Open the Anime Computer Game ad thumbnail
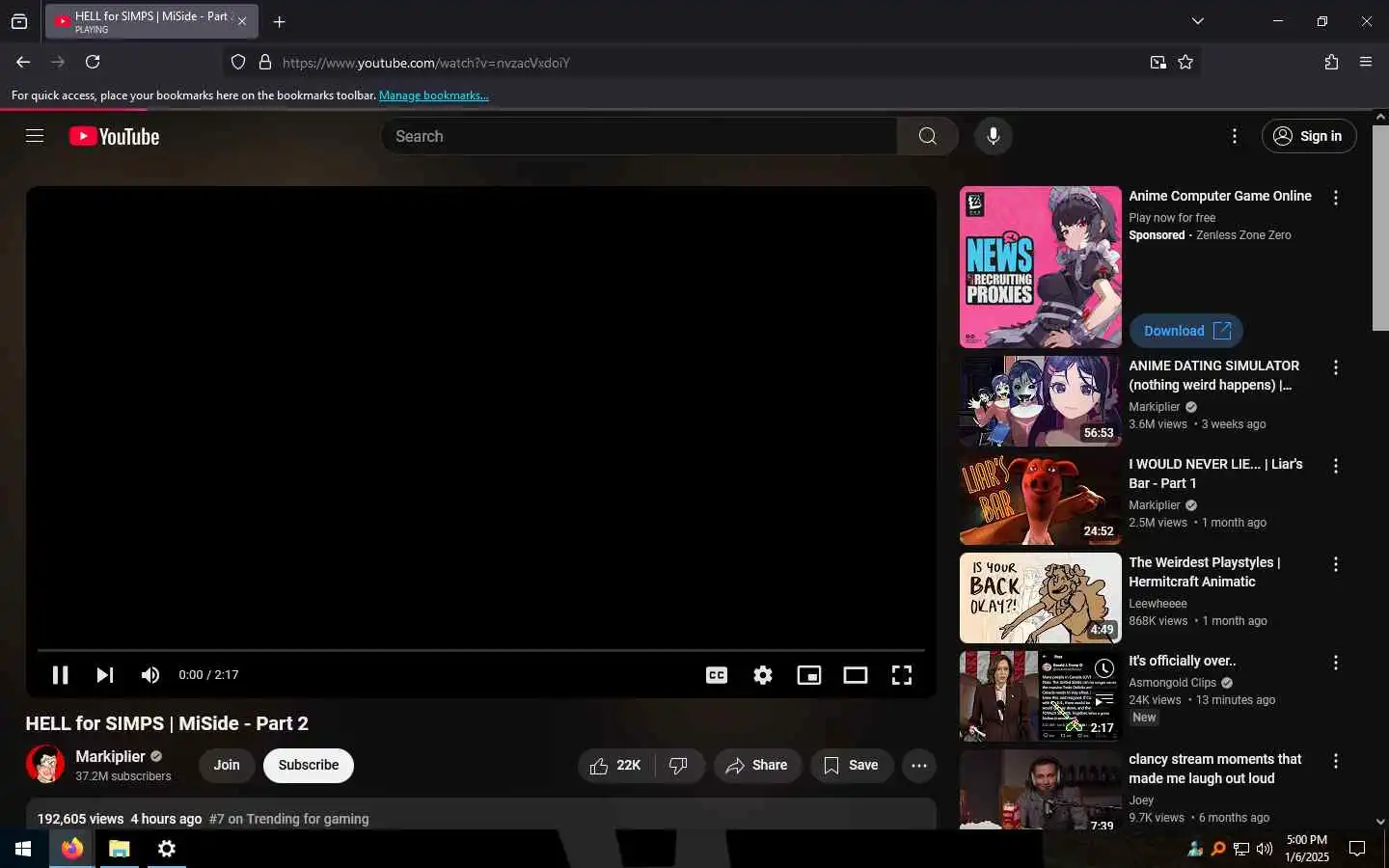 (x=1041, y=267)
